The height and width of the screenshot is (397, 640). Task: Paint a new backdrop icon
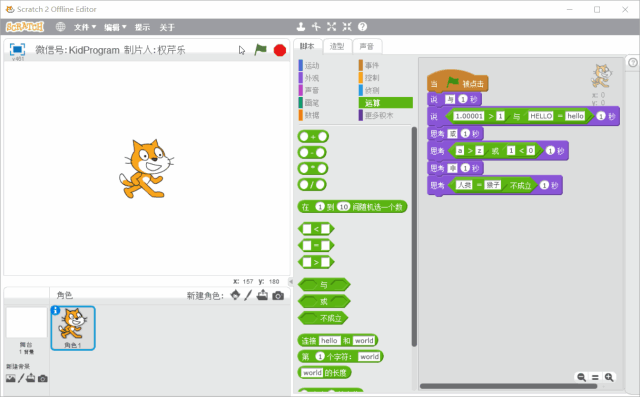[x=21, y=378]
